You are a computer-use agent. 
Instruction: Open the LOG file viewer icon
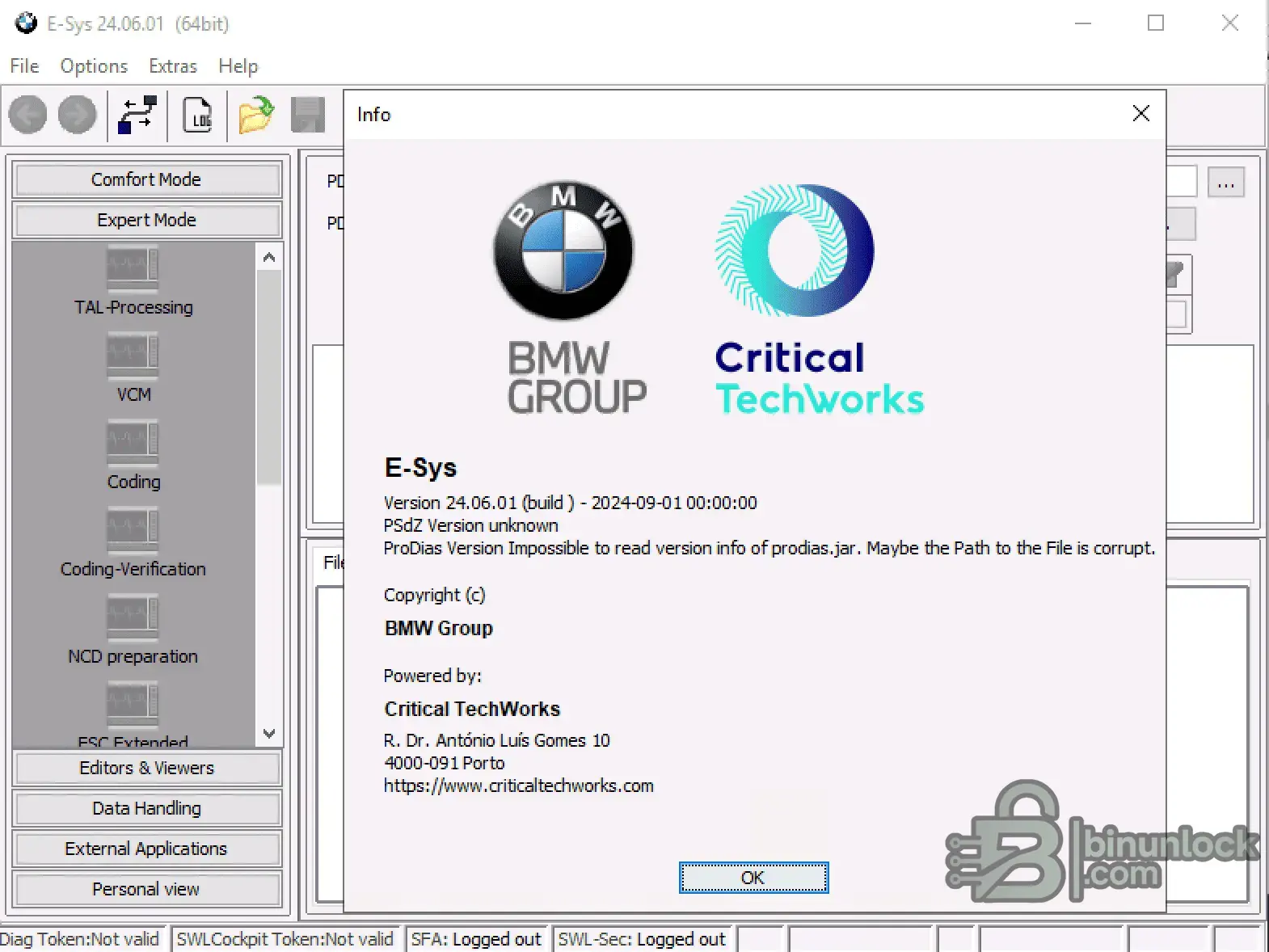coord(198,115)
